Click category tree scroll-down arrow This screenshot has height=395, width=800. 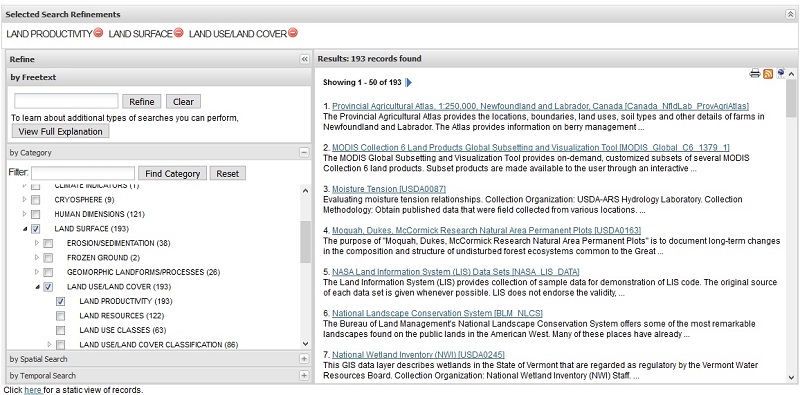305,344
